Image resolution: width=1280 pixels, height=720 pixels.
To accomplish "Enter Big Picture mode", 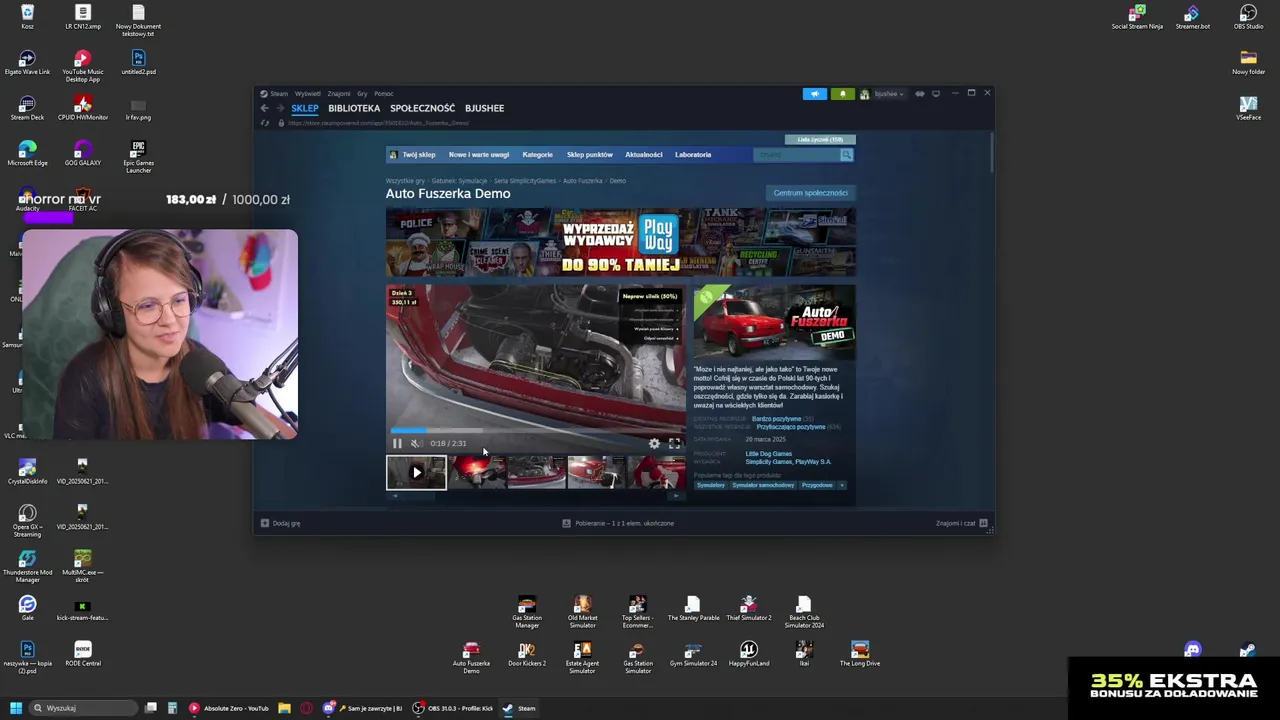I will pos(936,94).
